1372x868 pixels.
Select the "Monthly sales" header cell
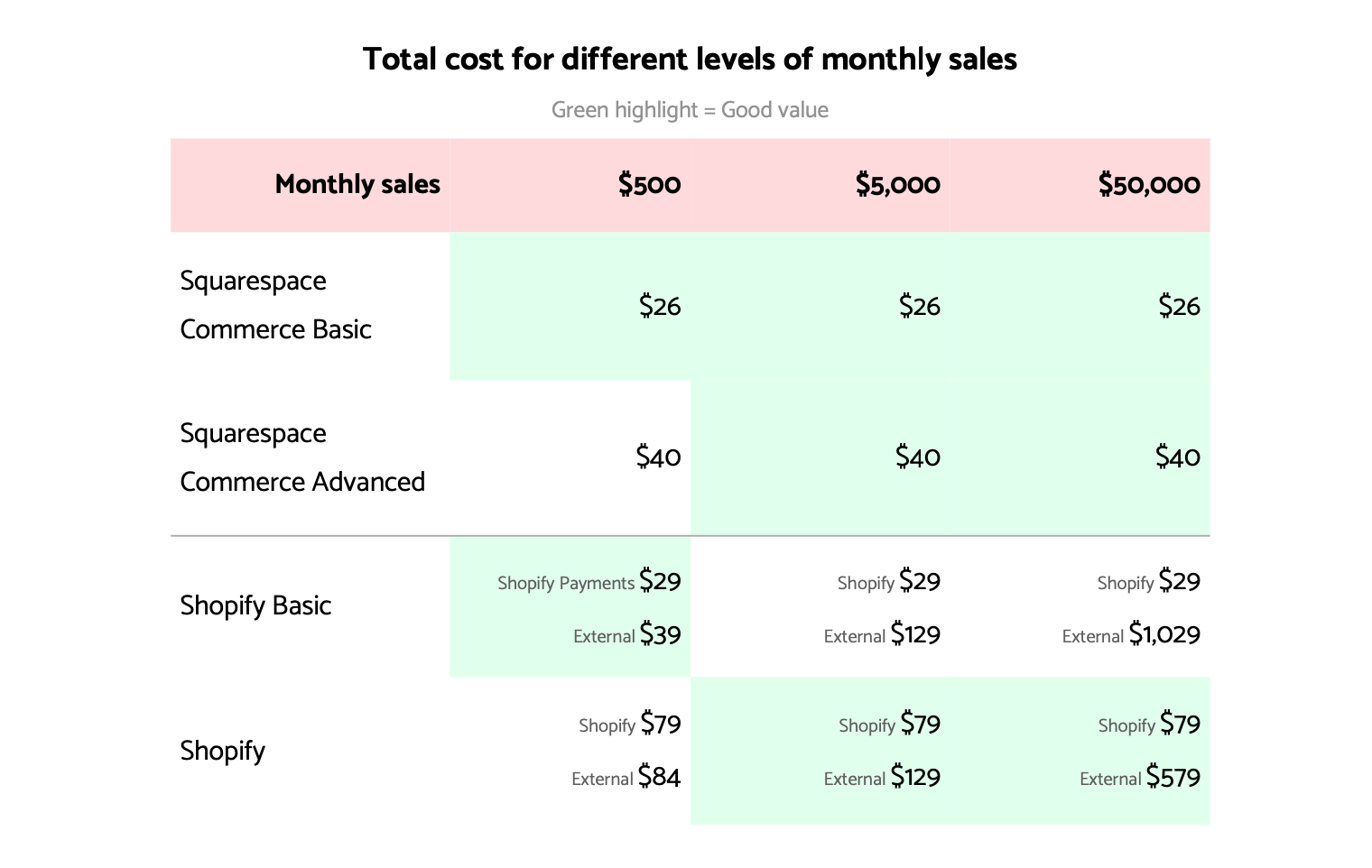point(357,184)
